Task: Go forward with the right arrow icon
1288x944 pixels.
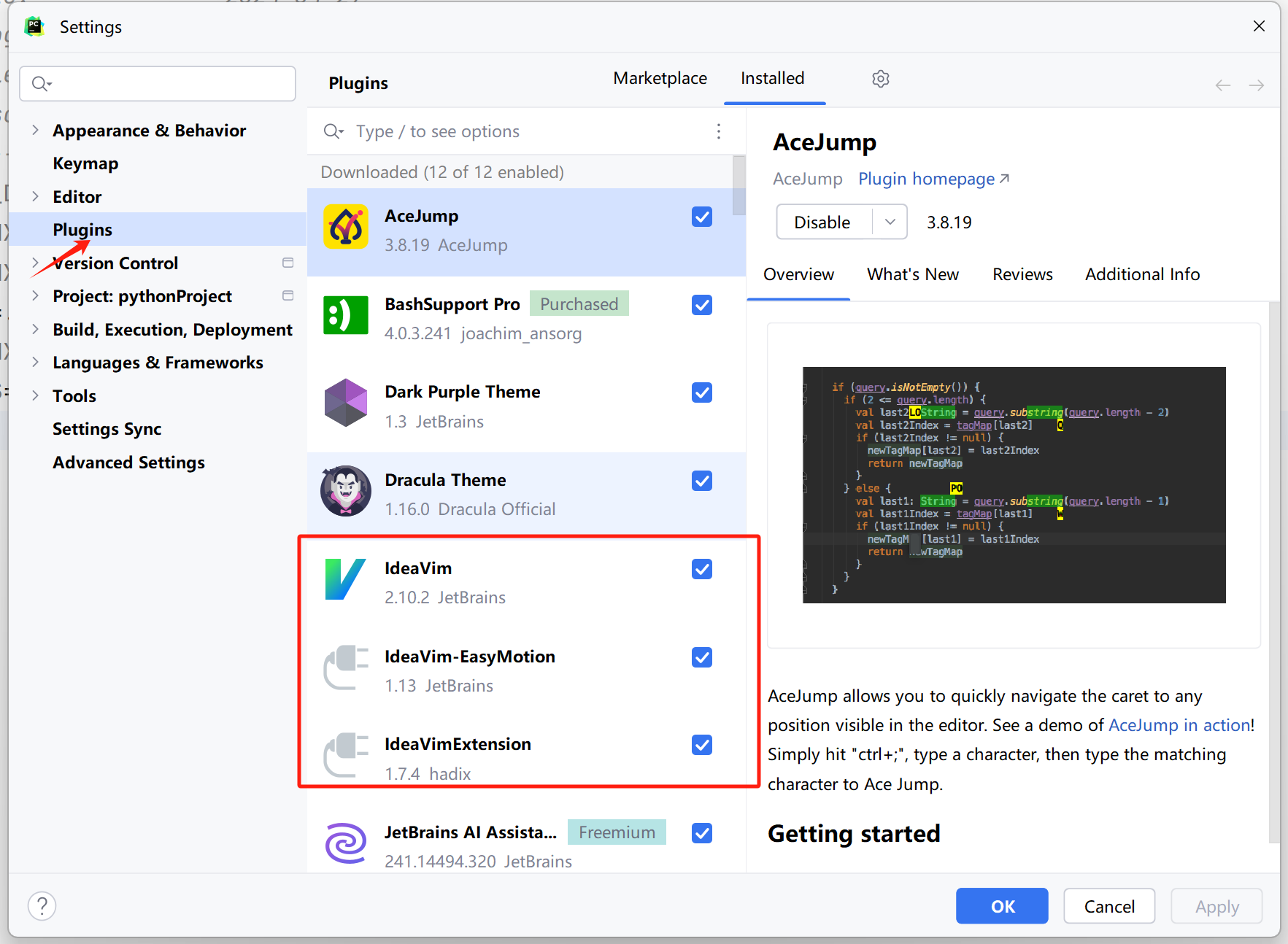Action: click(x=1257, y=85)
